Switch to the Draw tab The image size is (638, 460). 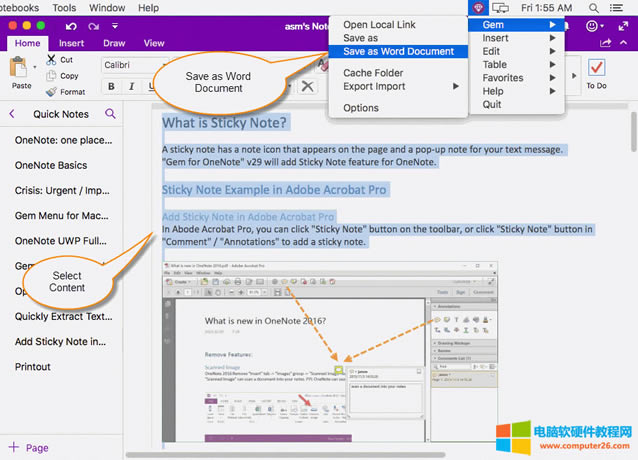pyautogui.click(x=114, y=43)
